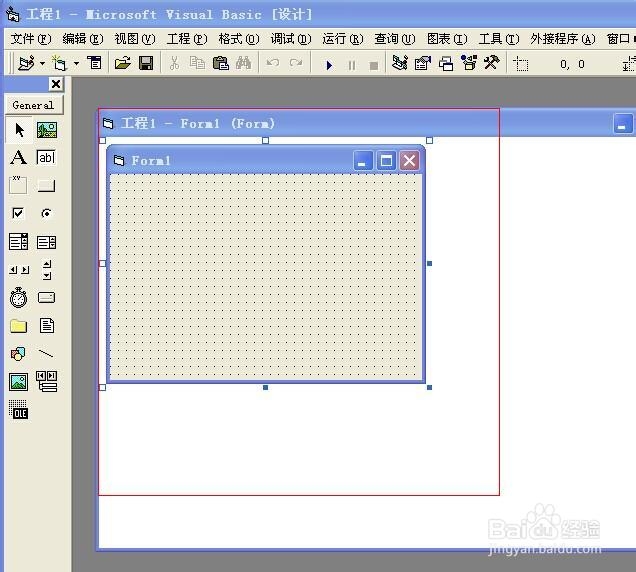Click the End stop button
Viewport: 636px width, 572px height.
click(374, 65)
